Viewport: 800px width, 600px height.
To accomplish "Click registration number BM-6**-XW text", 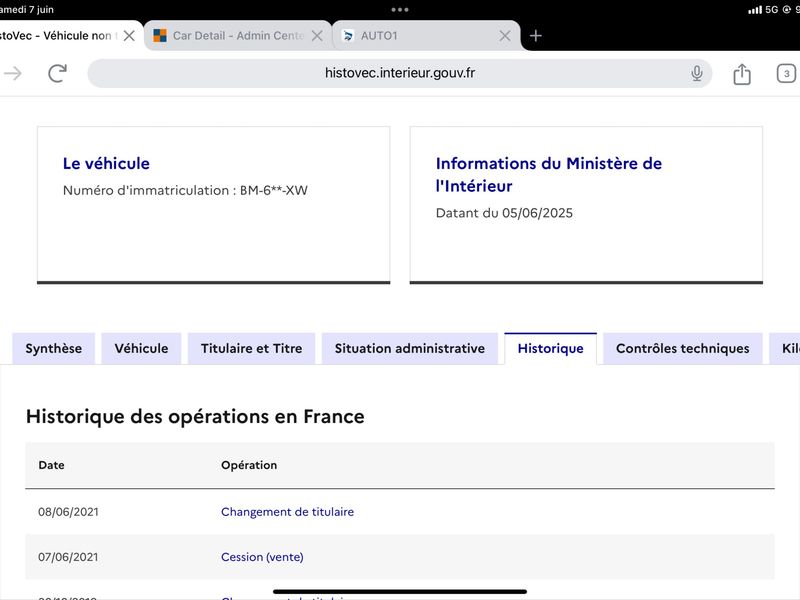I will point(274,190).
